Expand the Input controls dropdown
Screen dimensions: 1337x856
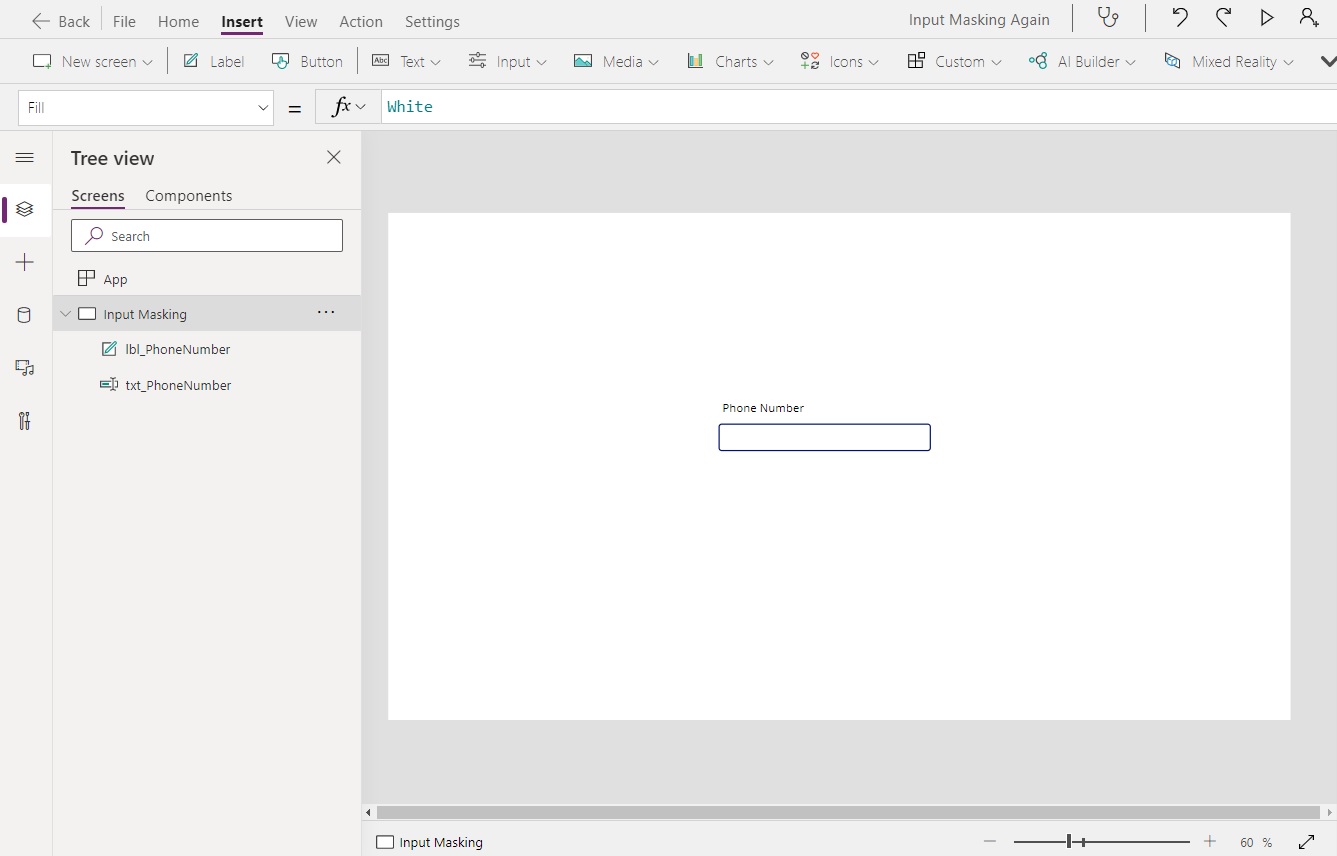(x=508, y=61)
